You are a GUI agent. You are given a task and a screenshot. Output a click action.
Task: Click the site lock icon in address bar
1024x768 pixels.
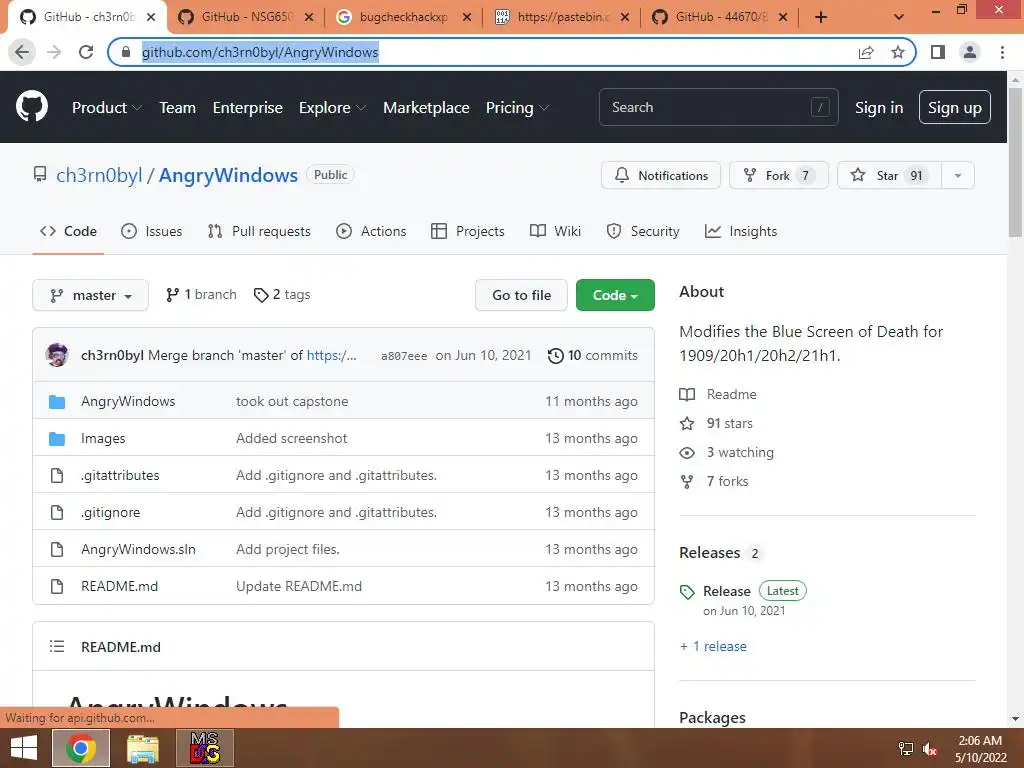coord(126,52)
